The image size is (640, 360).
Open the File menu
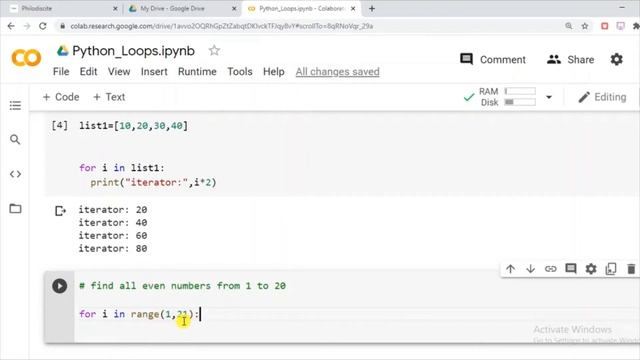tap(61, 72)
